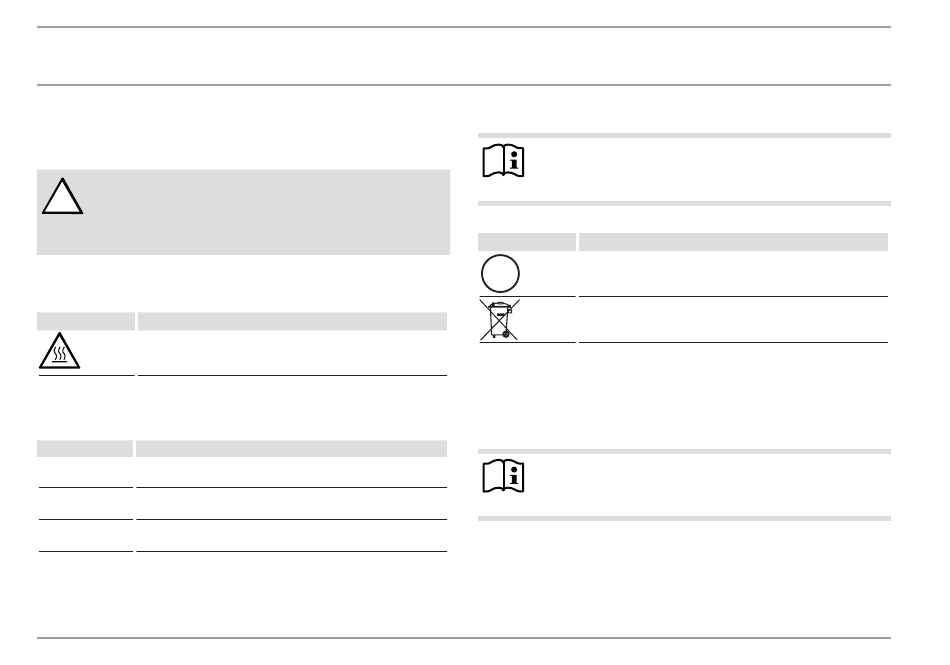The width and height of the screenshot is (950, 665).
Task: Click gray bar above upper book info icon
Action: (x=684, y=136)
